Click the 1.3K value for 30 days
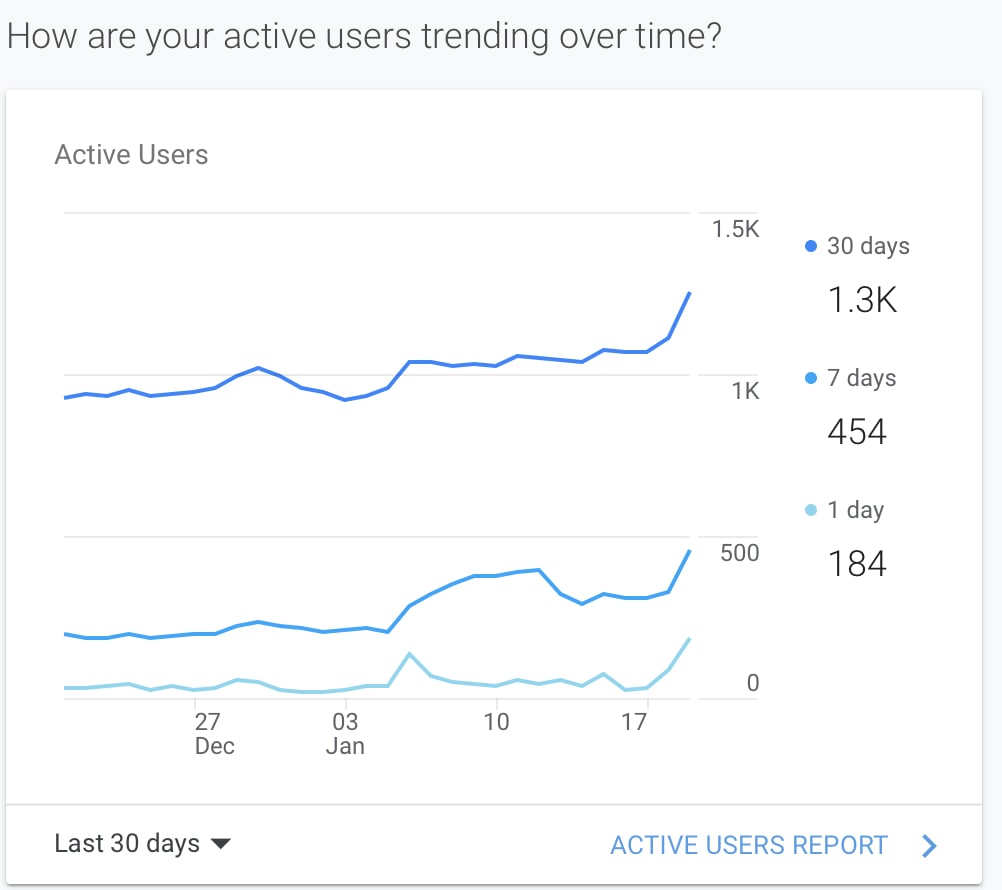Screen dimensions: 1002x890 (x=862, y=299)
